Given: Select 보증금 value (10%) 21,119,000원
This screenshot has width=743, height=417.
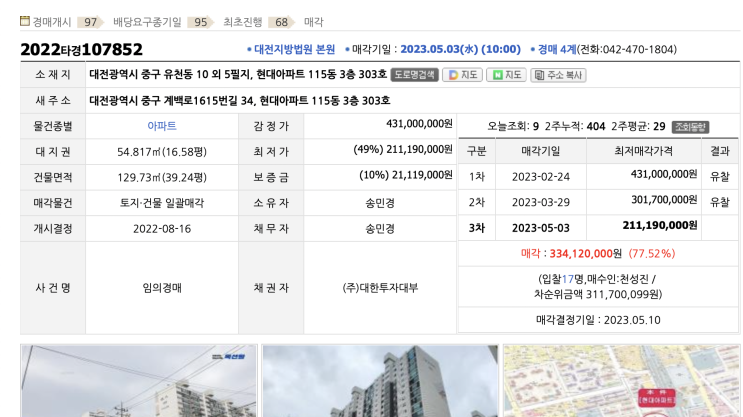Looking at the screenshot, I should 406,175.
